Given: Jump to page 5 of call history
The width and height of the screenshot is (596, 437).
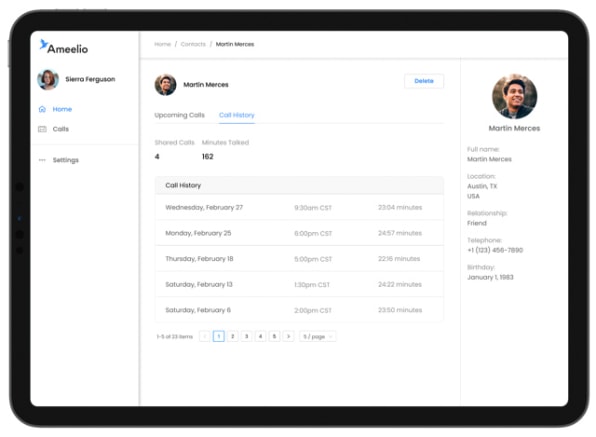Looking at the screenshot, I should point(274,336).
